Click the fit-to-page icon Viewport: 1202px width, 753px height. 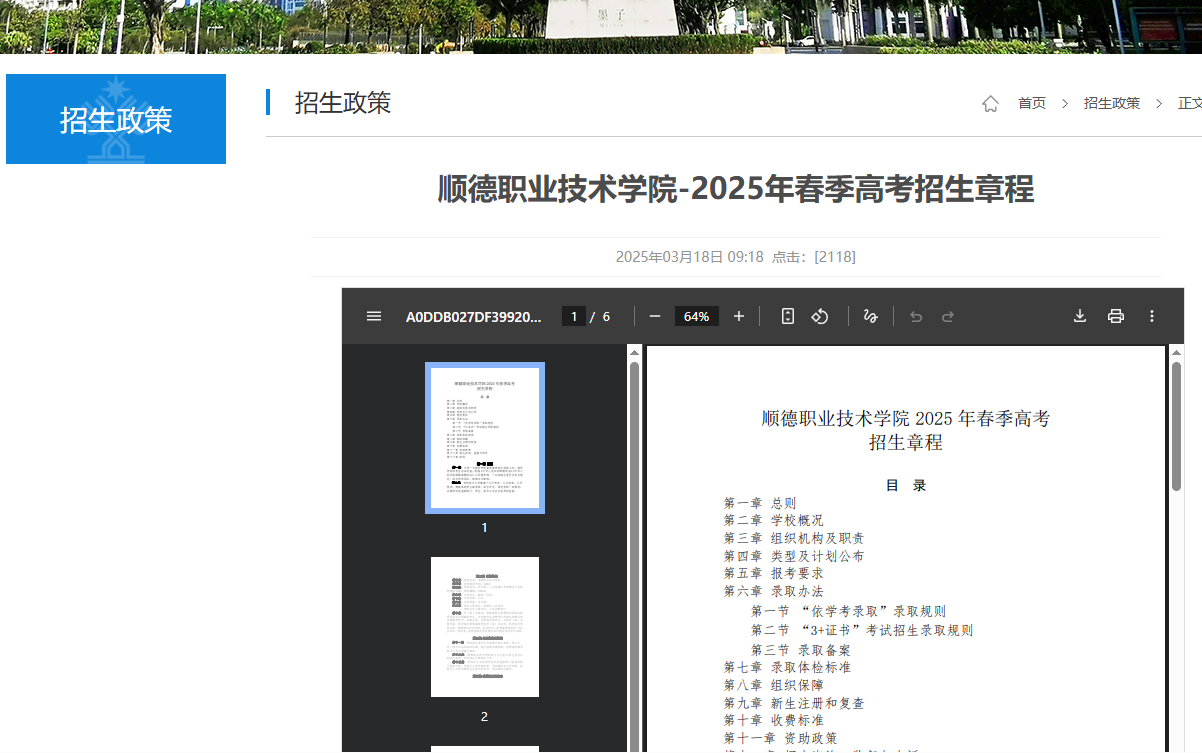click(x=787, y=315)
